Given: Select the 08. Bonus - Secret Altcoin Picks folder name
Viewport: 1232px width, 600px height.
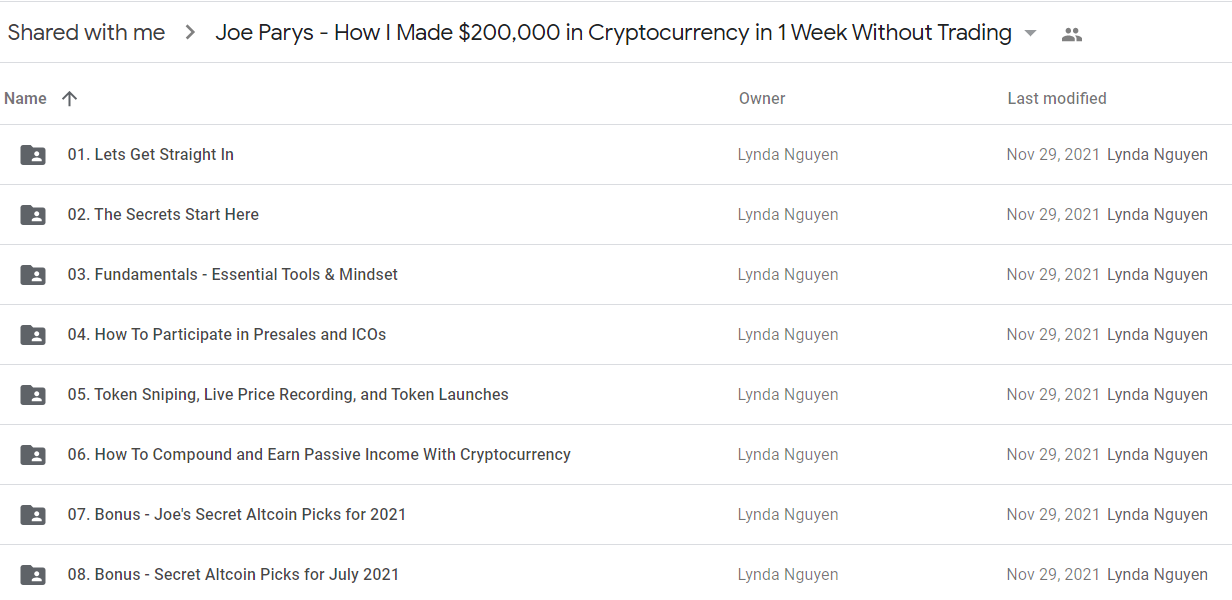Looking at the screenshot, I should pos(233,574).
